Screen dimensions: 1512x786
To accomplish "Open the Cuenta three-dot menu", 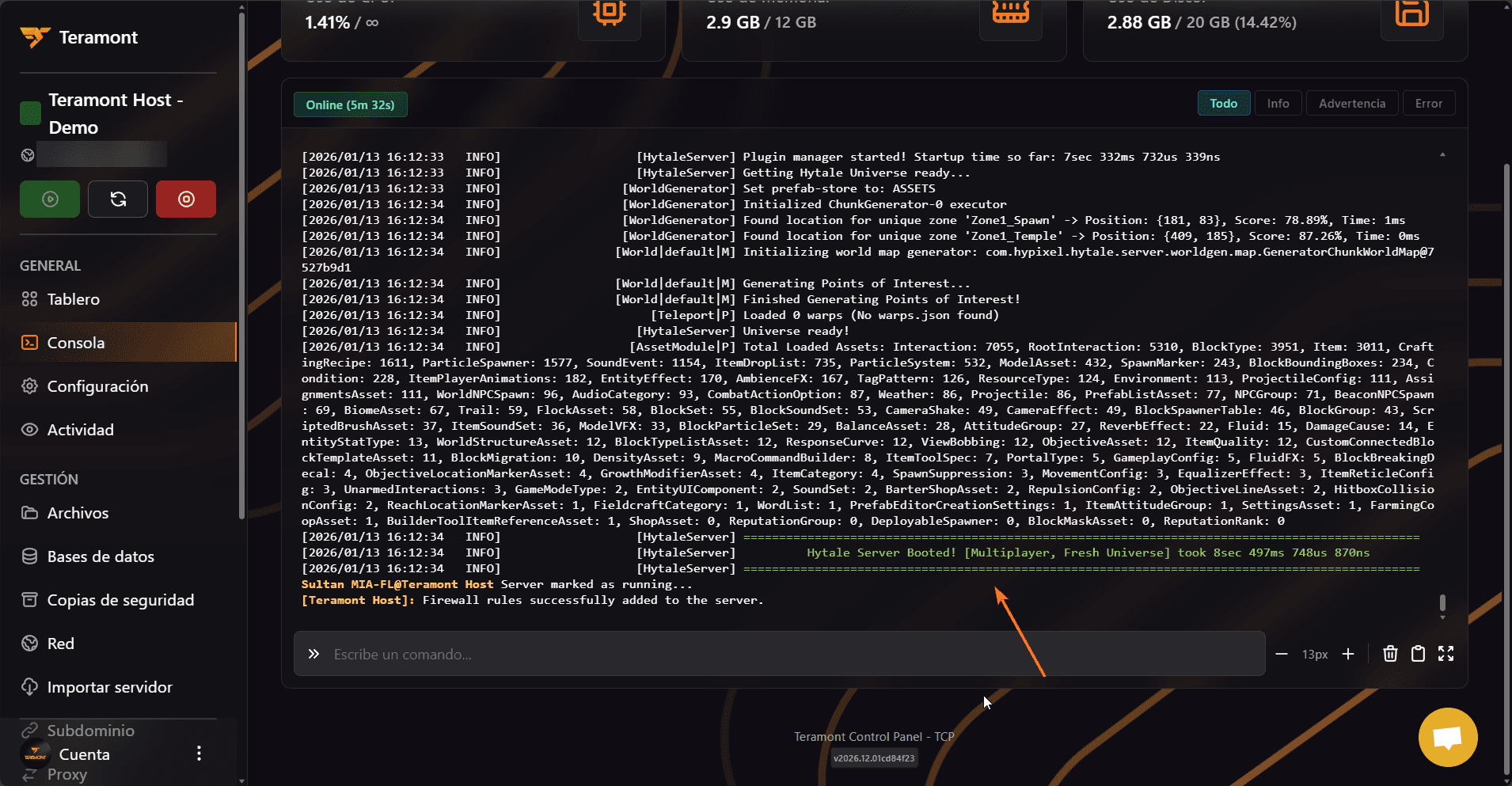I will click(199, 754).
